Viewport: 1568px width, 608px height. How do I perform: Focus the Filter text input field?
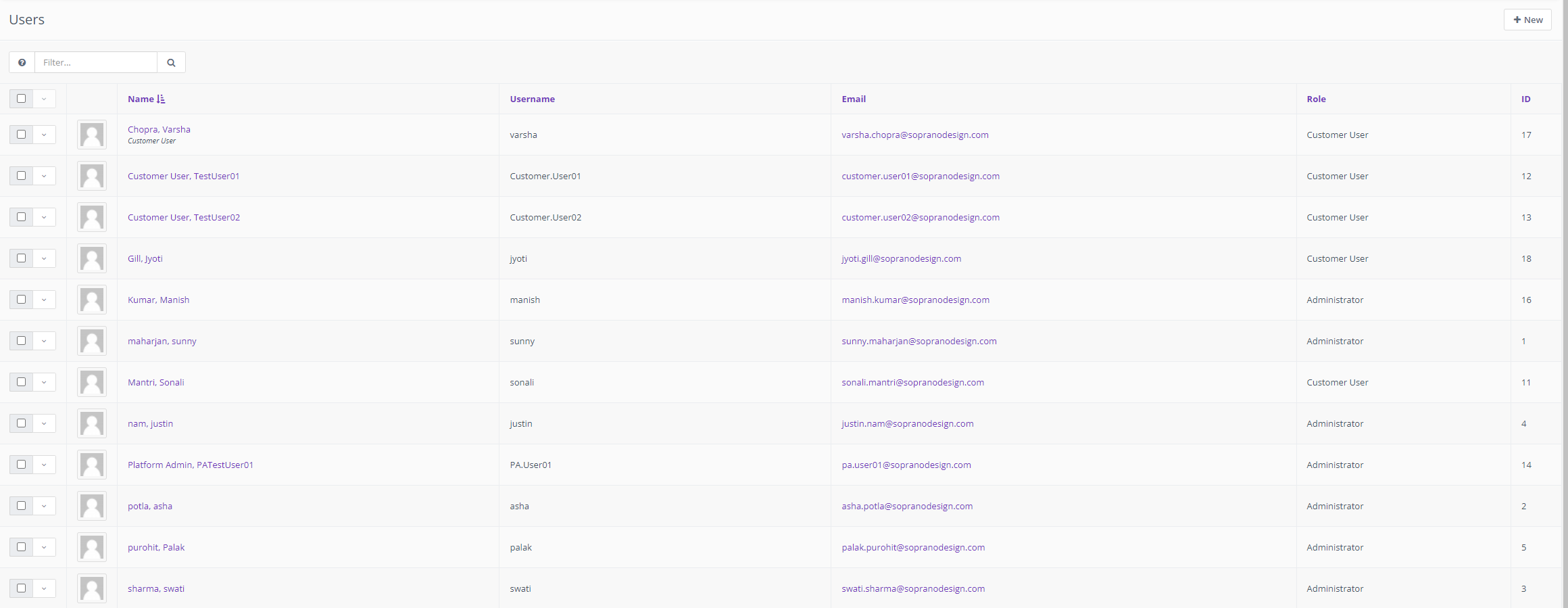tap(96, 62)
